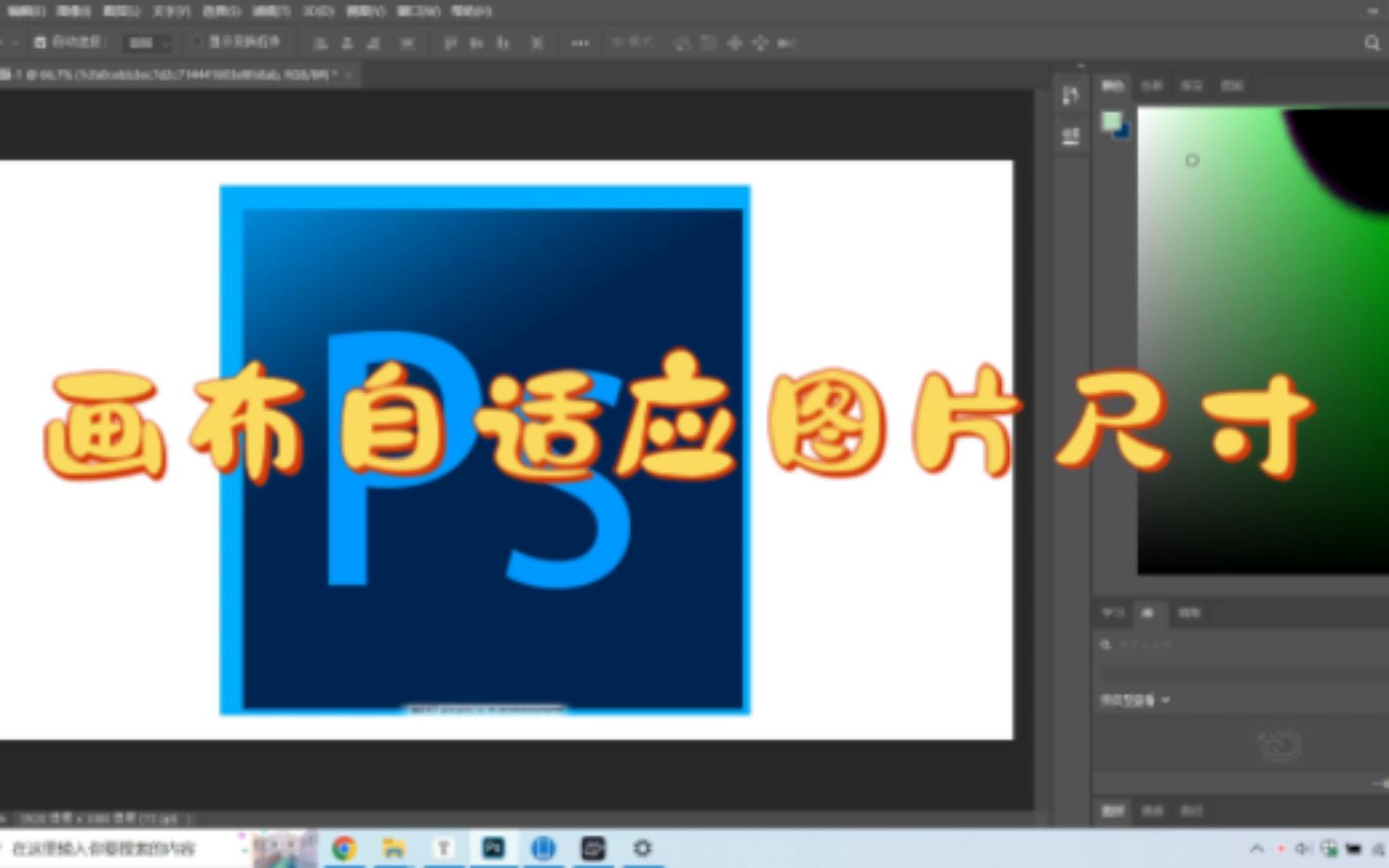The image size is (1389, 868).
Task: Open Settings gear from the taskbar
Action: (x=642, y=849)
